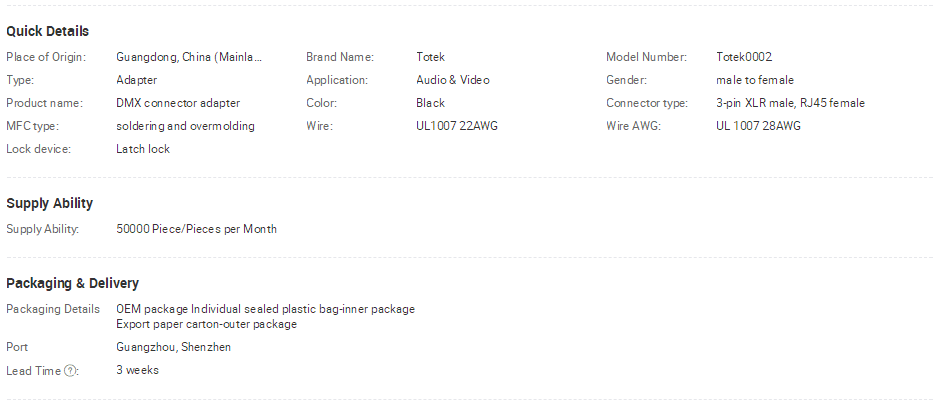Click the soldering and overmolding value

(x=185, y=126)
